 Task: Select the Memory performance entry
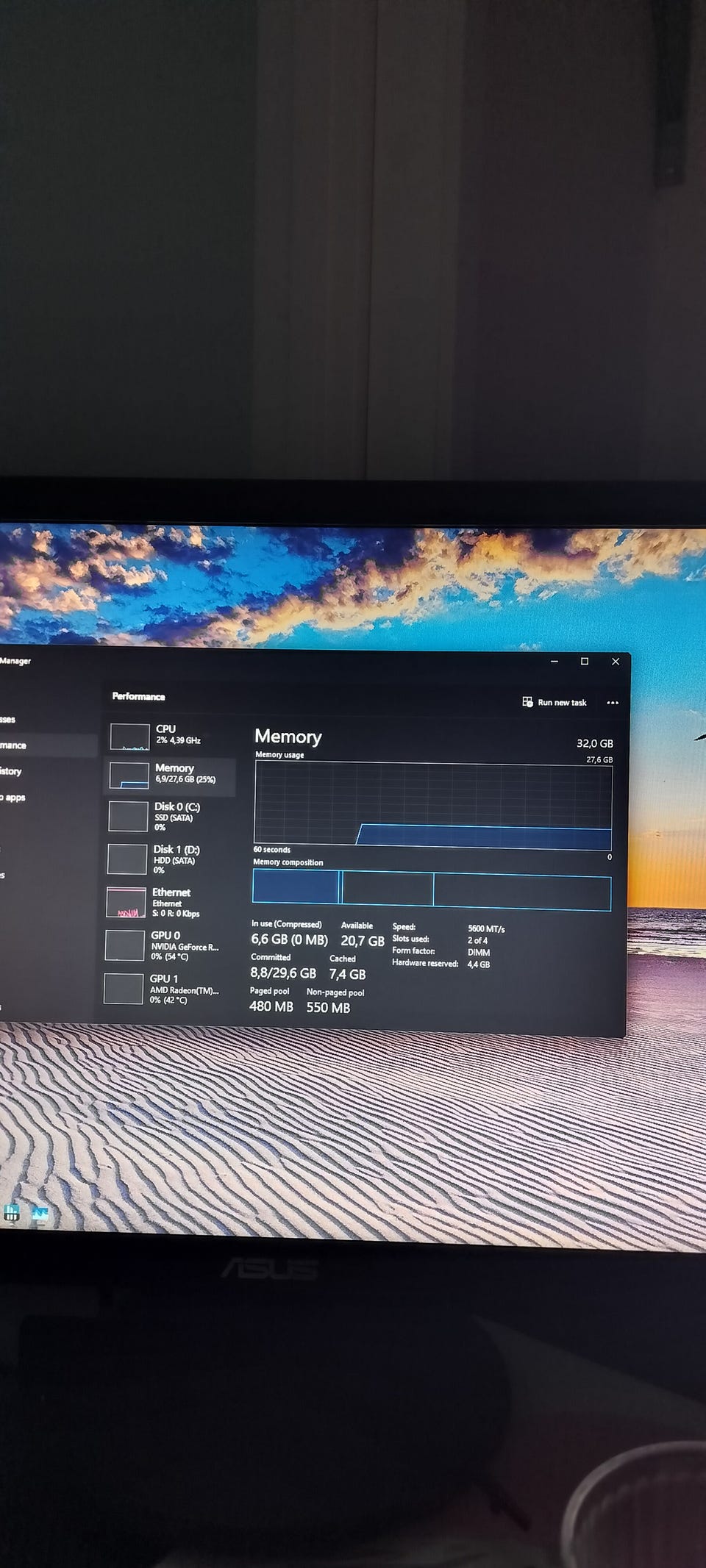[171, 775]
